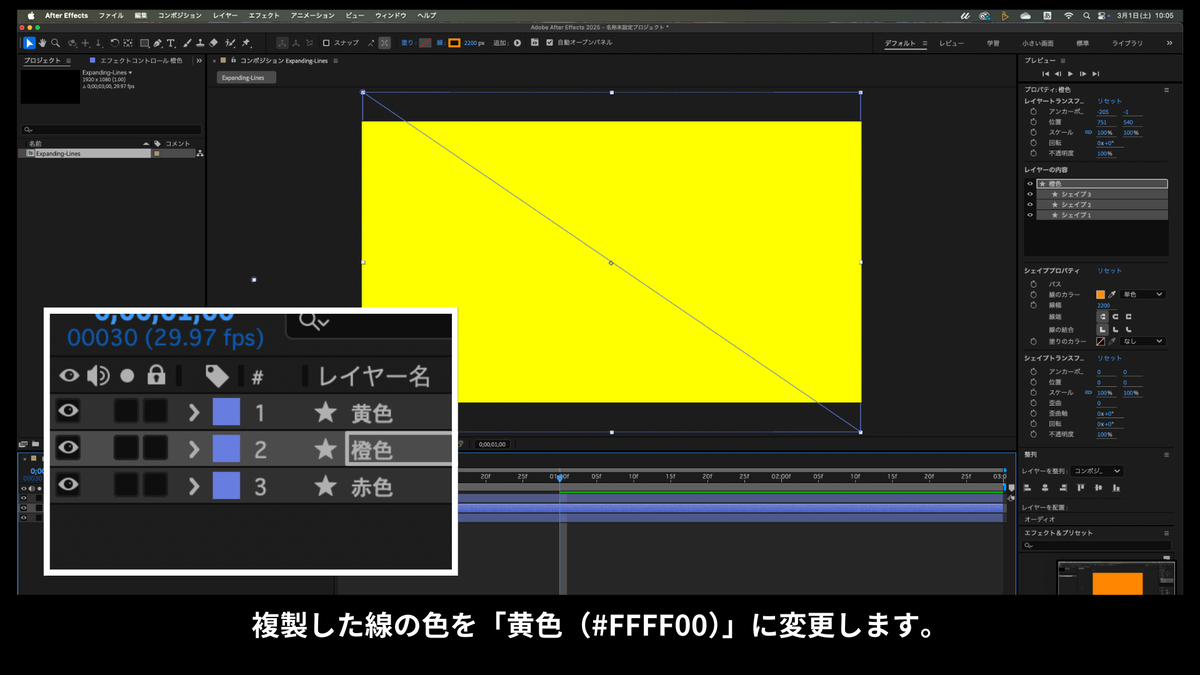
Task: Click the eyedropper next to 塗りのカラー
Action: click(x=1112, y=341)
